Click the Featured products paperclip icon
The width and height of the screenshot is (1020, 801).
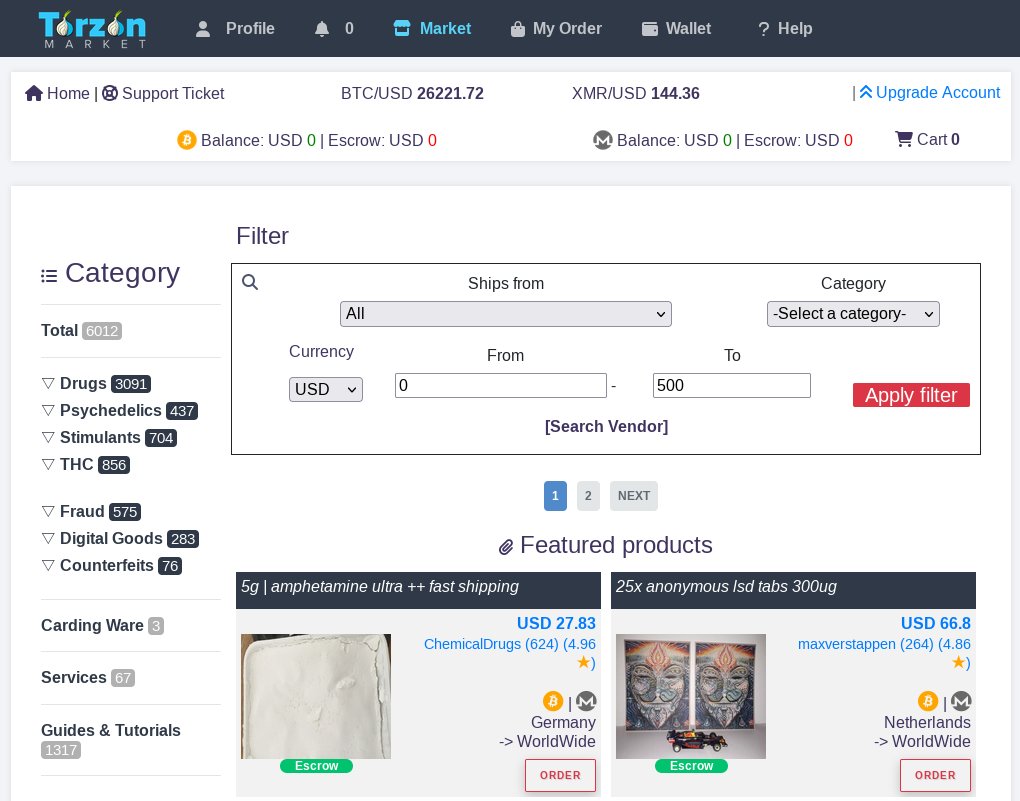pos(506,546)
